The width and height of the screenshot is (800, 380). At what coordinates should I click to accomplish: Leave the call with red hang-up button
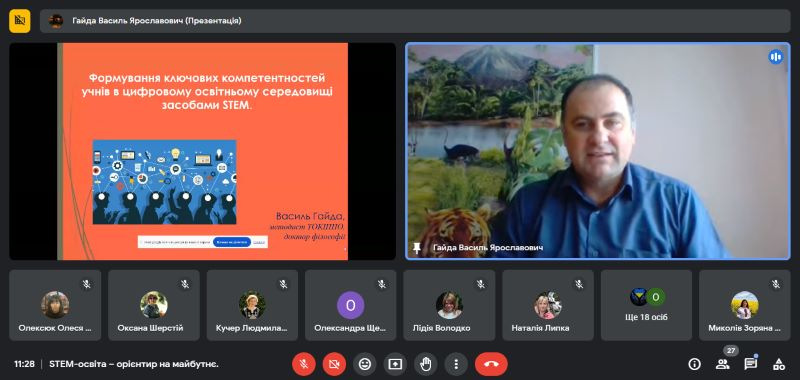[491, 364]
